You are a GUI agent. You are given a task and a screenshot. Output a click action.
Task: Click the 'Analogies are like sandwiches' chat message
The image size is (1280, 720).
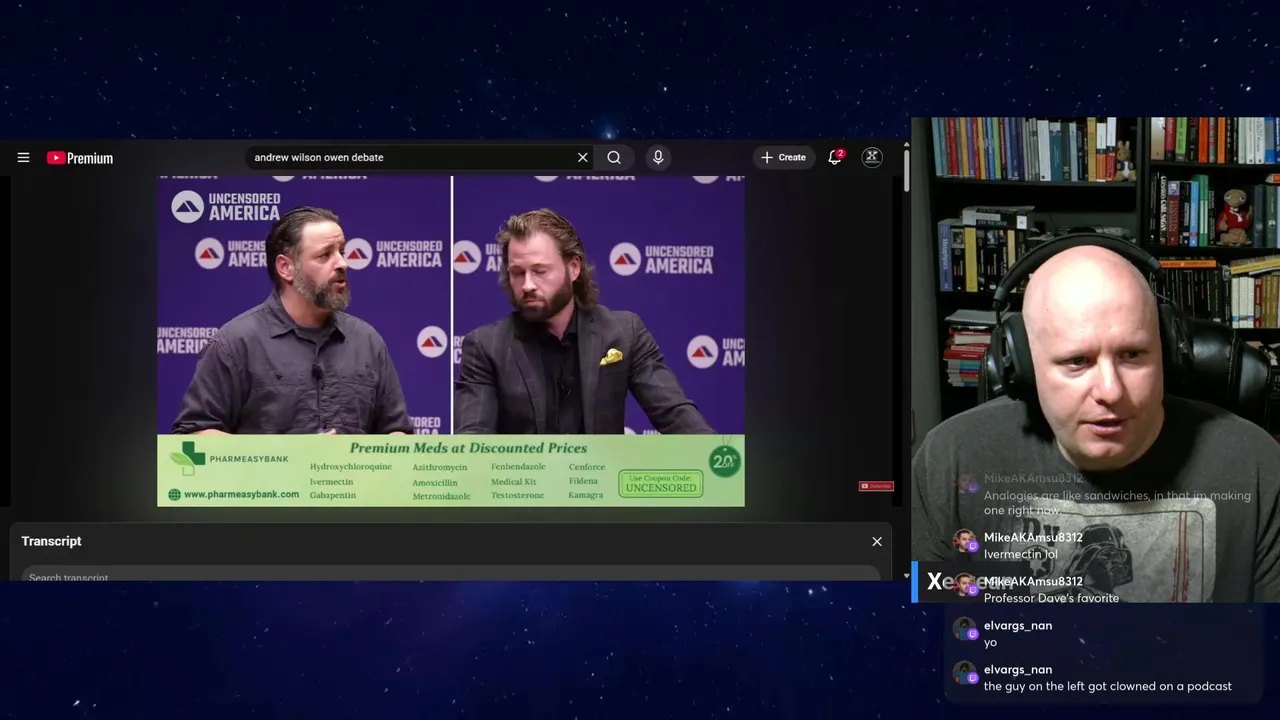click(1117, 502)
